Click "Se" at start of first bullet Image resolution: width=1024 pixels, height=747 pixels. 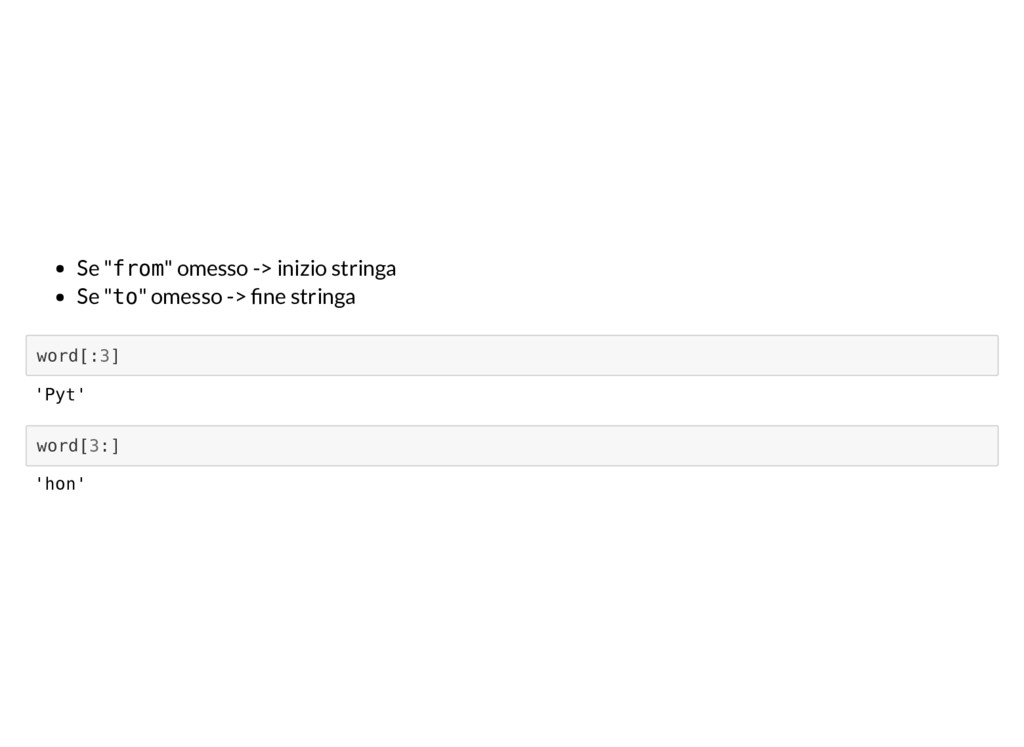click(x=88, y=268)
